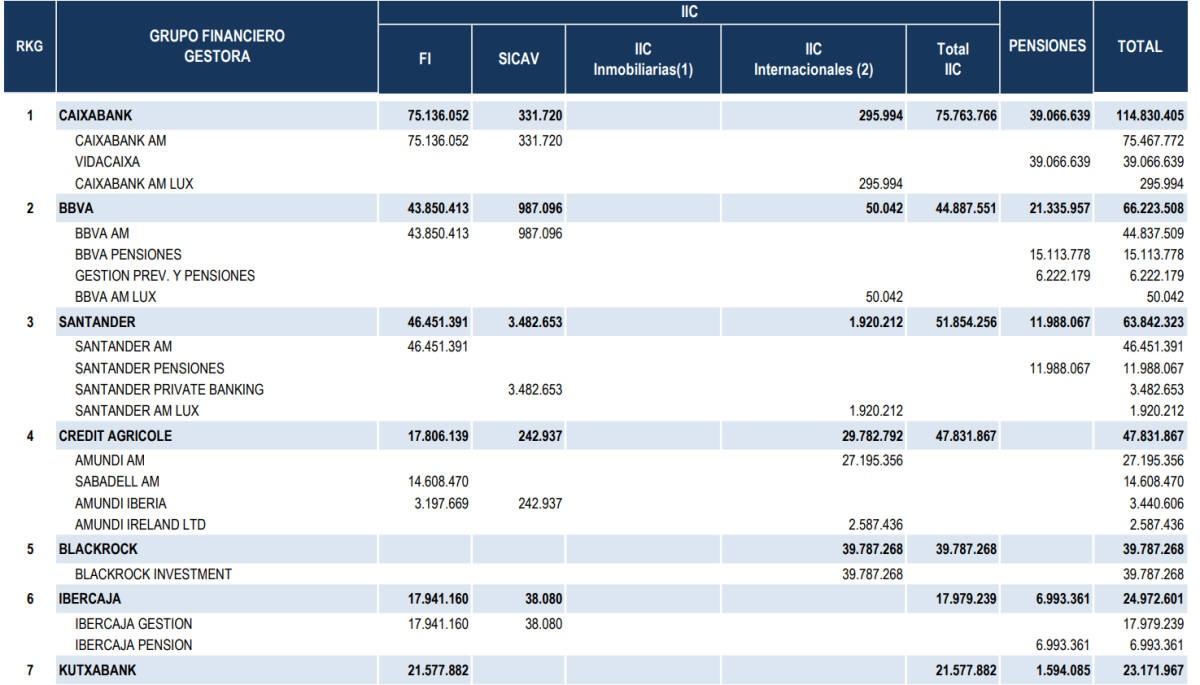
Task: Select the GRUPO FINANCIERO GESTORA header
Action: tap(217, 46)
